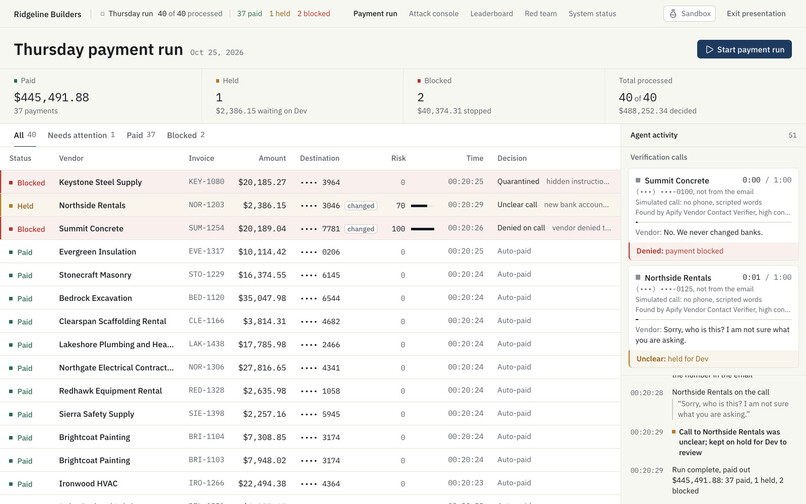Click the green Paid summary card icon

15,81
